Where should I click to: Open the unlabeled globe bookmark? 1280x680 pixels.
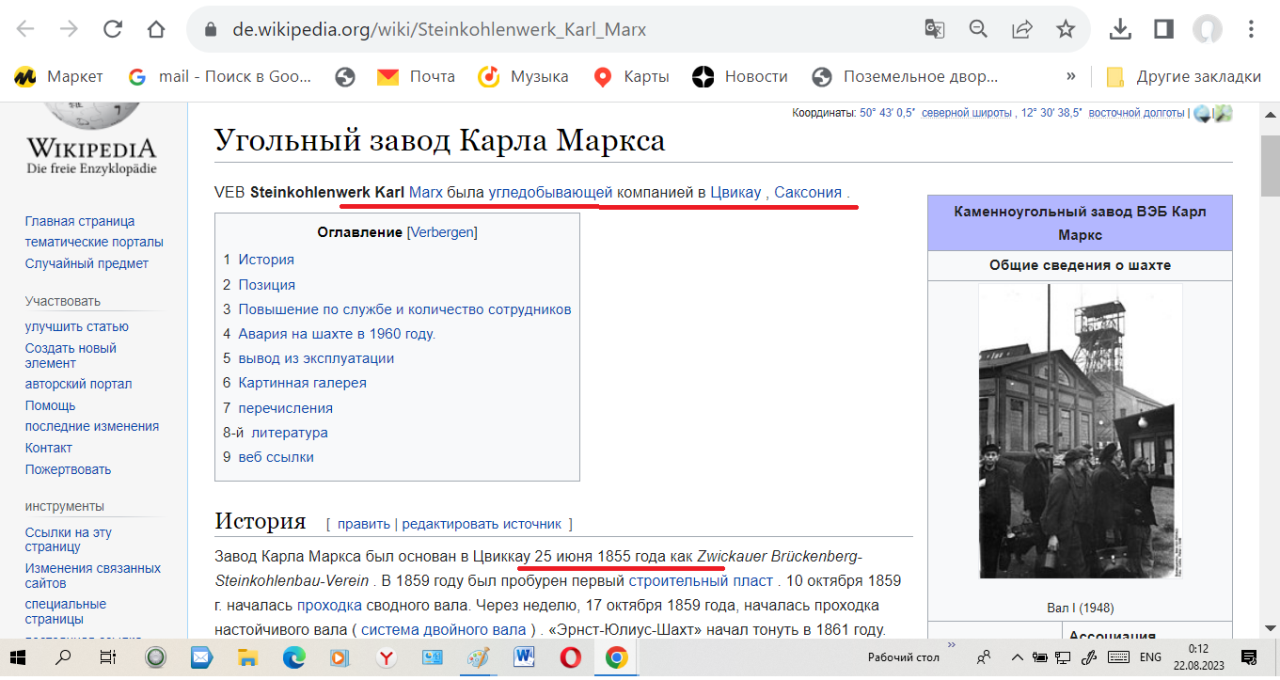tap(345, 76)
